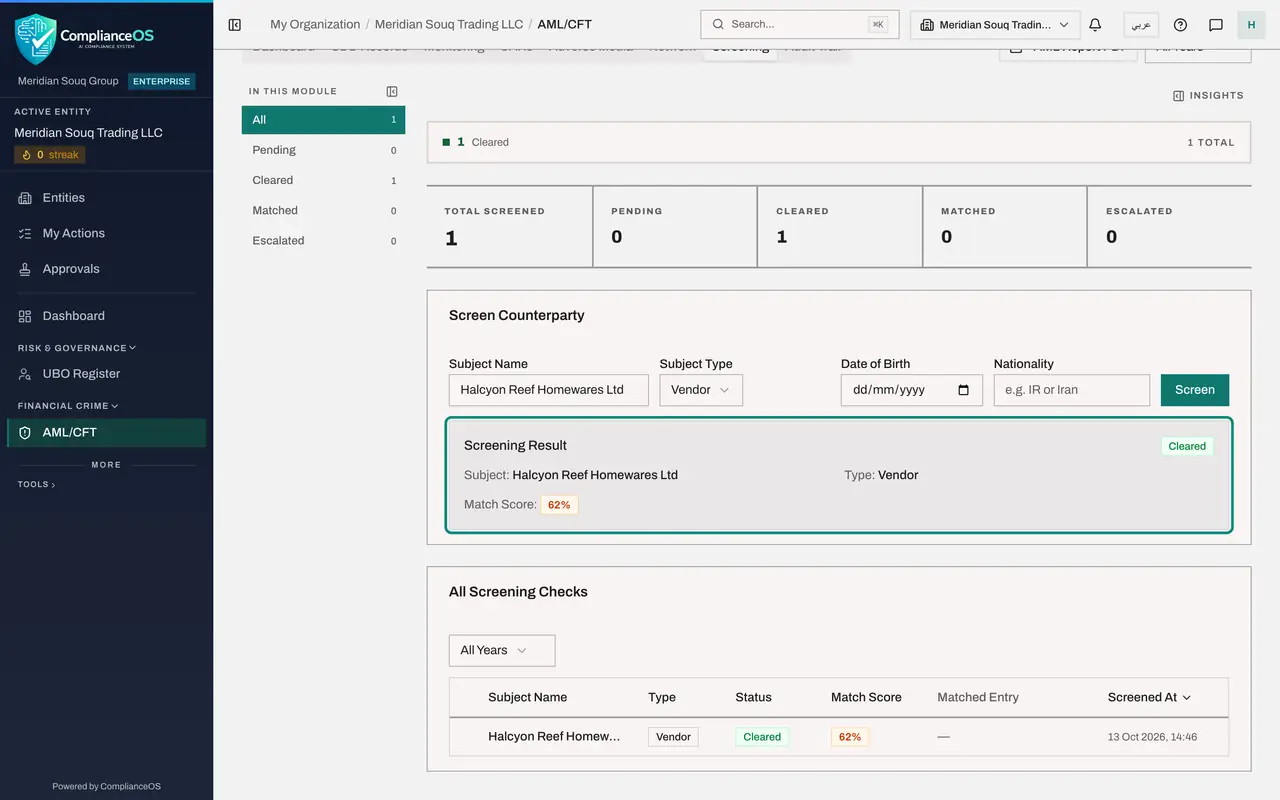The height and width of the screenshot is (800, 1280).
Task: Open the user avatar labelled H
Action: pyautogui.click(x=1251, y=24)
